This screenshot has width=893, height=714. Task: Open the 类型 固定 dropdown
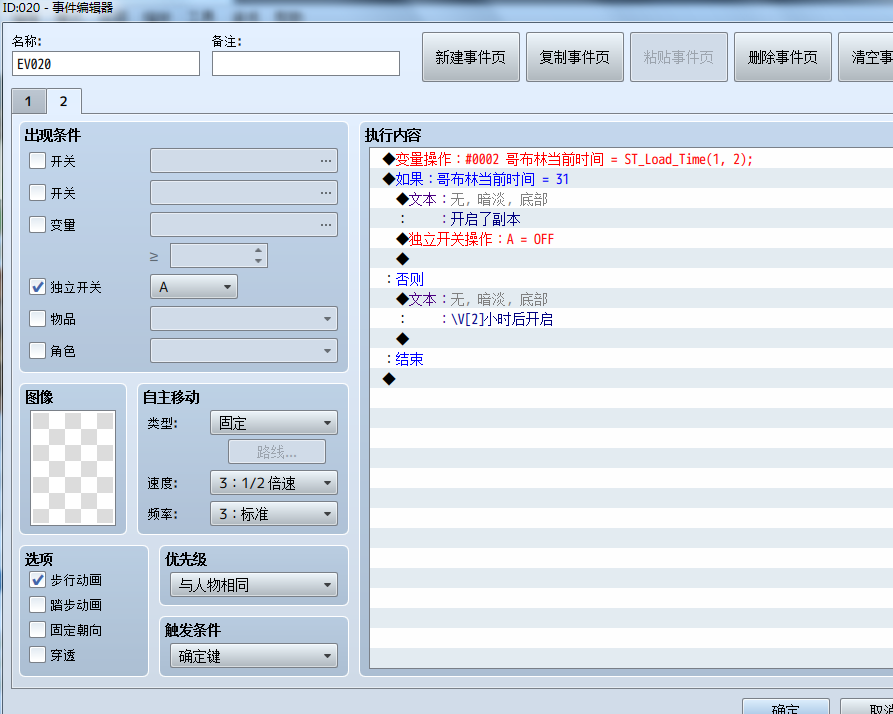pos(274,423)
